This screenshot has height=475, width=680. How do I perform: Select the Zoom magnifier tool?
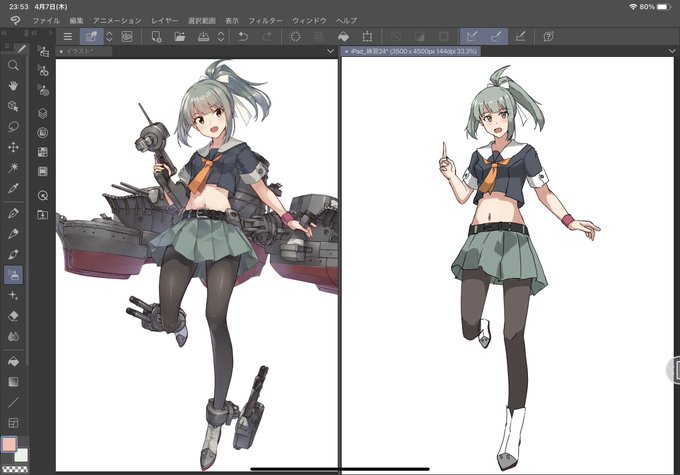click(x=13, y=65)
